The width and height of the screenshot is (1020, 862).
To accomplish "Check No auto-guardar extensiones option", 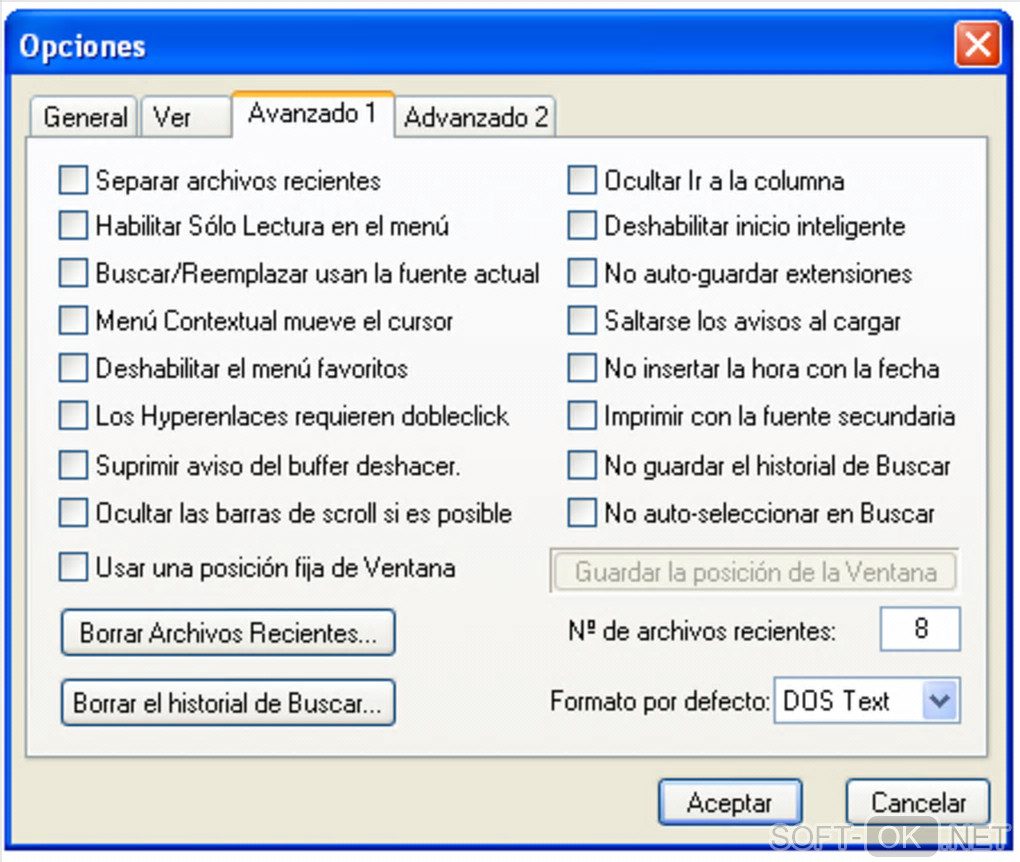I will pos(582,273).
